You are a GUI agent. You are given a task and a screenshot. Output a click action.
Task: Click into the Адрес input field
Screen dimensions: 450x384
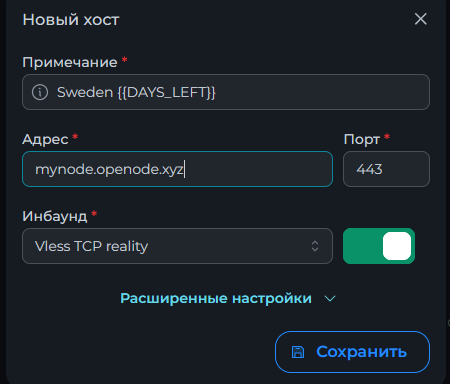[x=177, y=169]
